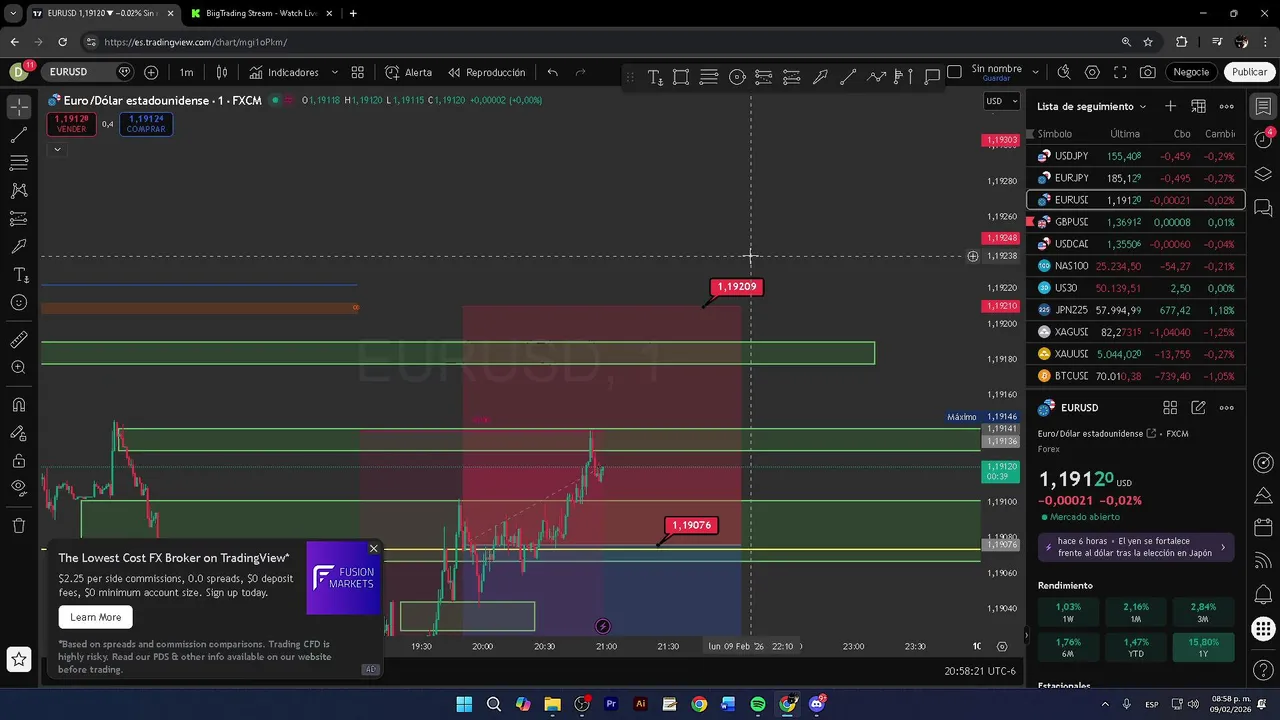Image resolution: width=1280 pixels, height=720 pixels.
Task: Select the ruler measure tool
Action: pyautogui.click(x=19, y=340)
